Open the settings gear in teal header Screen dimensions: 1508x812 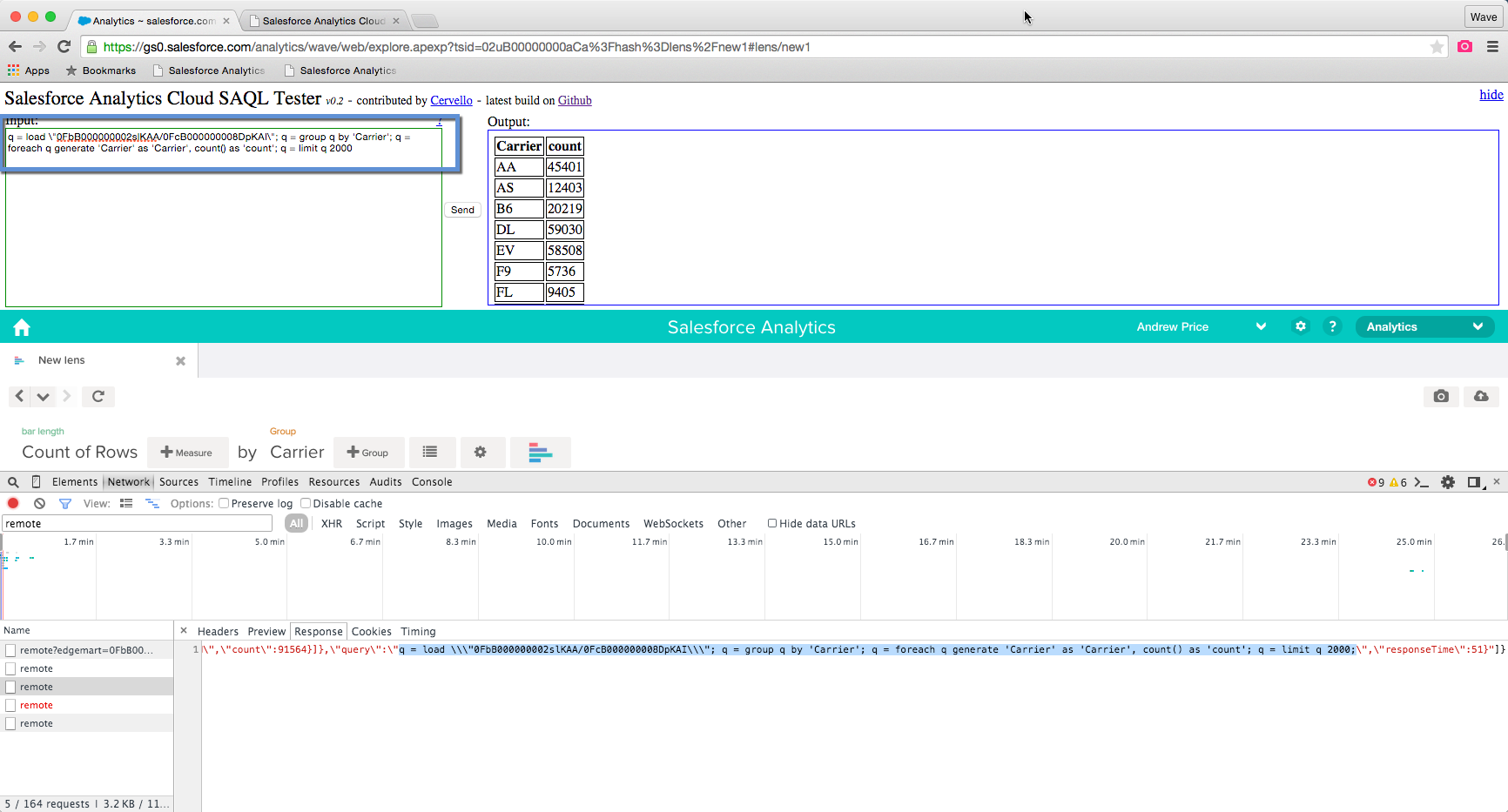point(1301,326)
